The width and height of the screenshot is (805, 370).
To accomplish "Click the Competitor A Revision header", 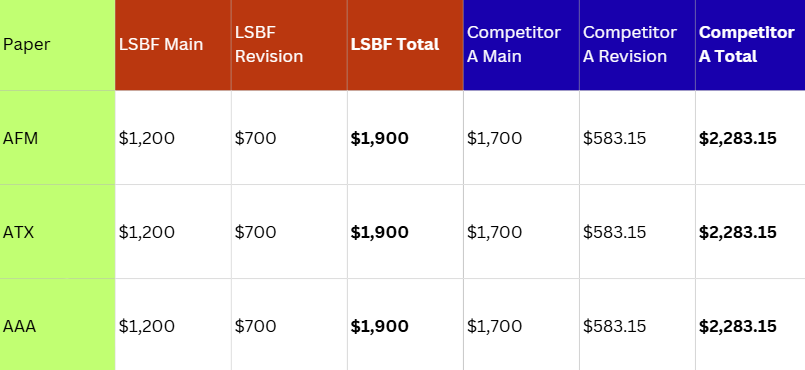I will tap(637, 45).
